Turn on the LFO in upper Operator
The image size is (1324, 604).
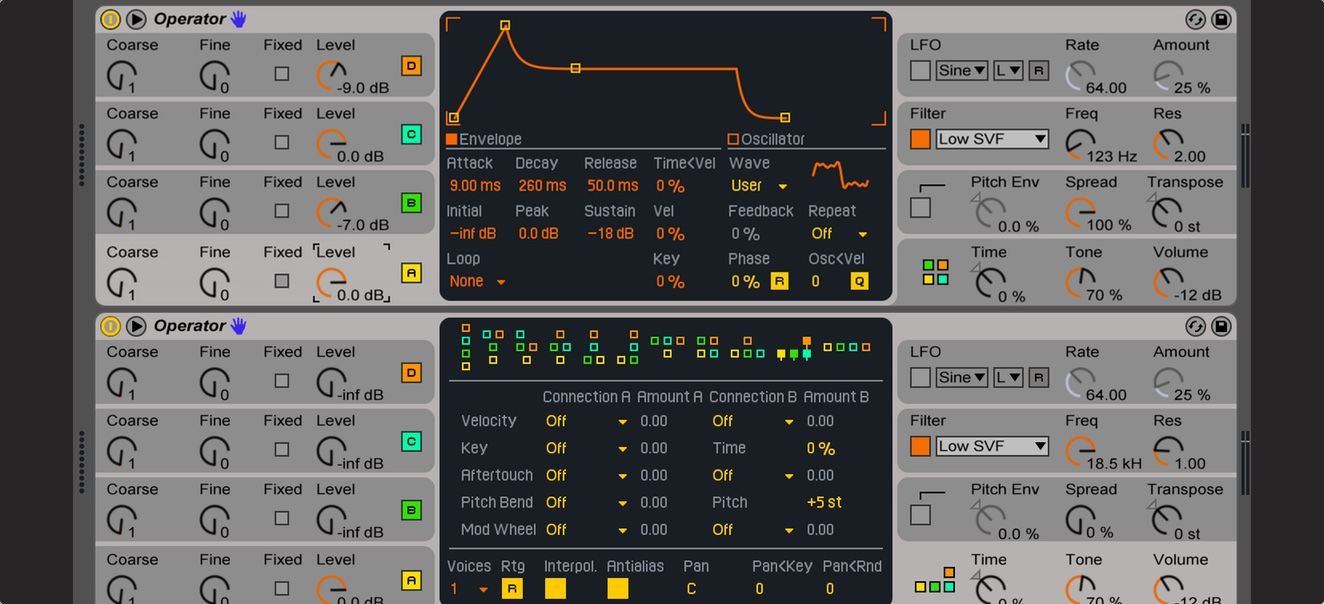pos(920,70)
